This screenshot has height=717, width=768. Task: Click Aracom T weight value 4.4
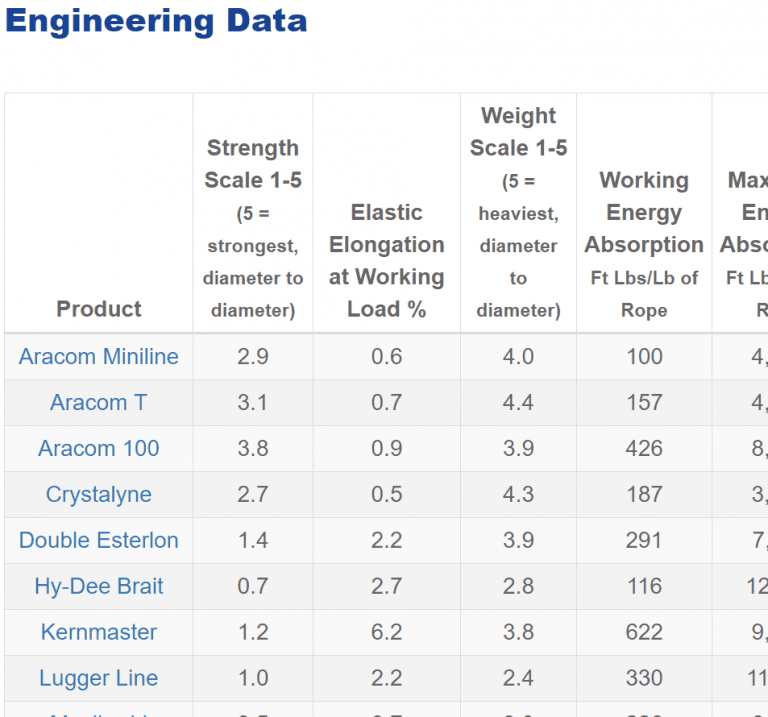click(x=518, y=403)
